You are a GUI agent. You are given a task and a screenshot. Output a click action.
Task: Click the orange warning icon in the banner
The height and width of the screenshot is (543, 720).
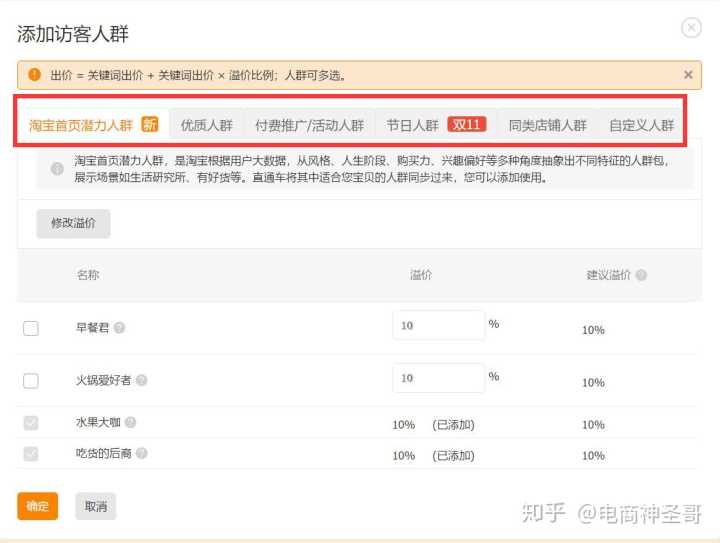tap(34, 74)
